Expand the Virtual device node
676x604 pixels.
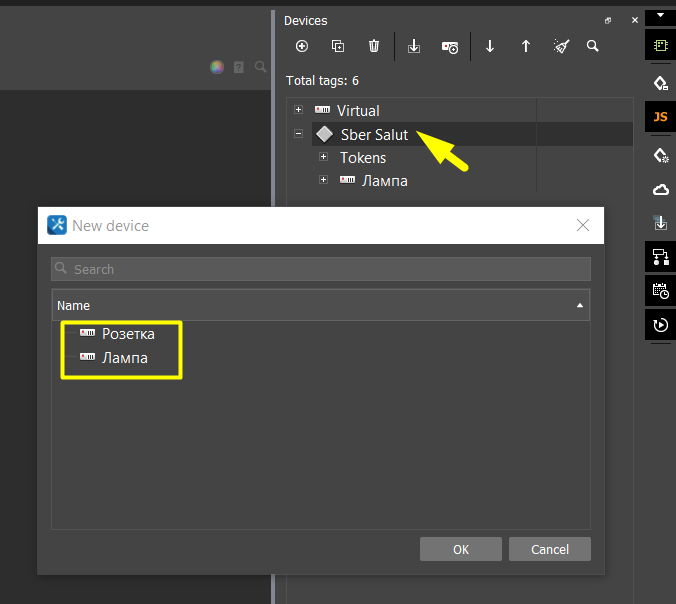tap(298, 109)
